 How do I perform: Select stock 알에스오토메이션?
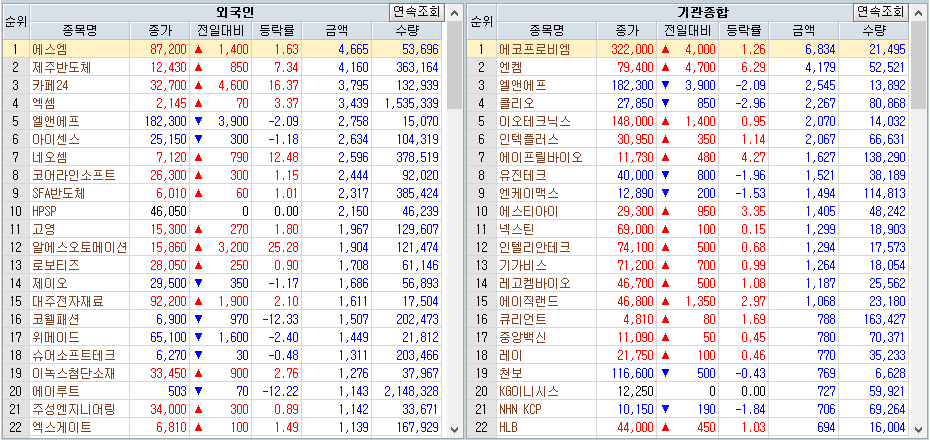point(79,247)
